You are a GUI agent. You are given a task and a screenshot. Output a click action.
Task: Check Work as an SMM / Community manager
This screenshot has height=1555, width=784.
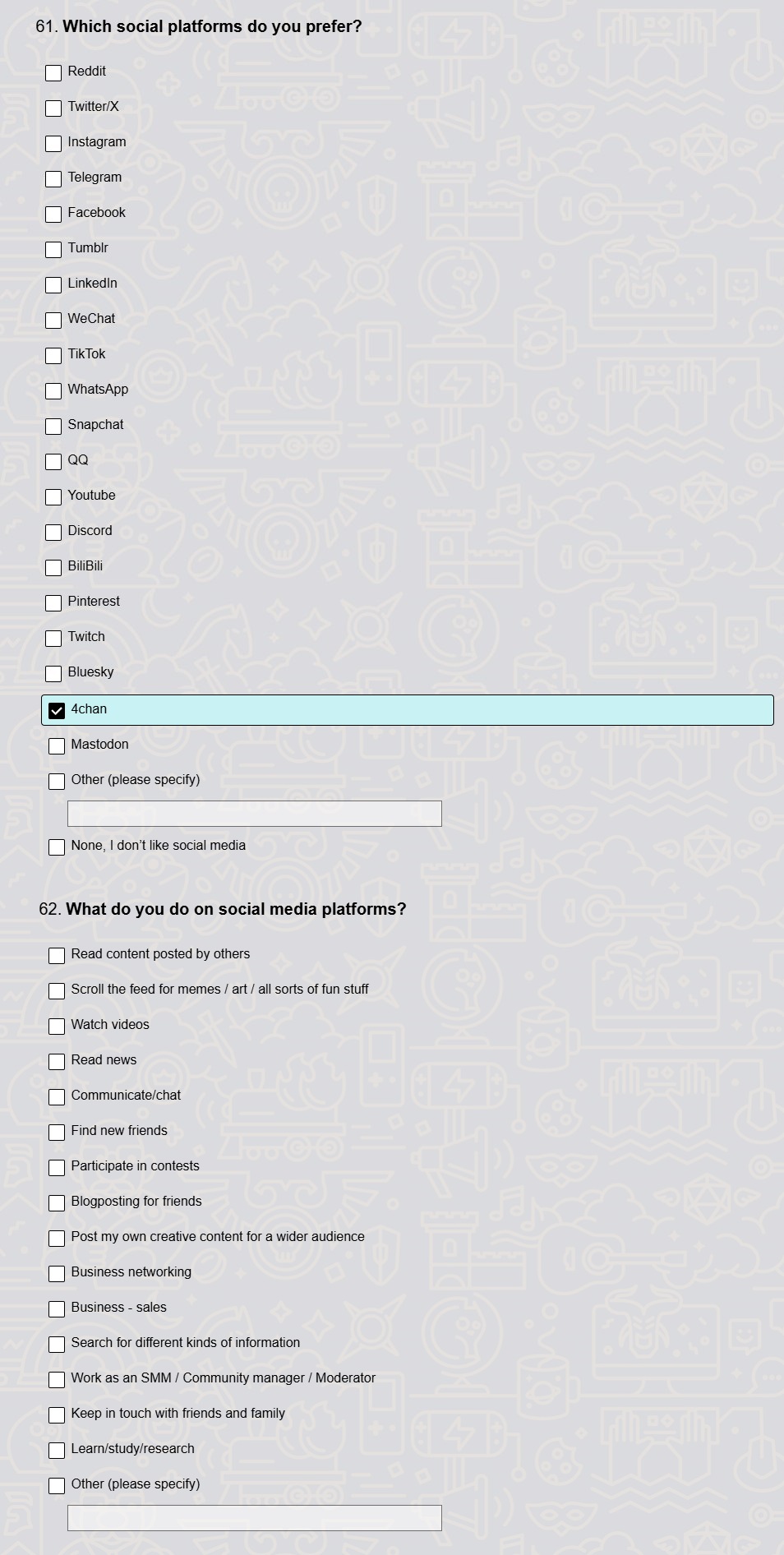click(x=57, y=1380)
